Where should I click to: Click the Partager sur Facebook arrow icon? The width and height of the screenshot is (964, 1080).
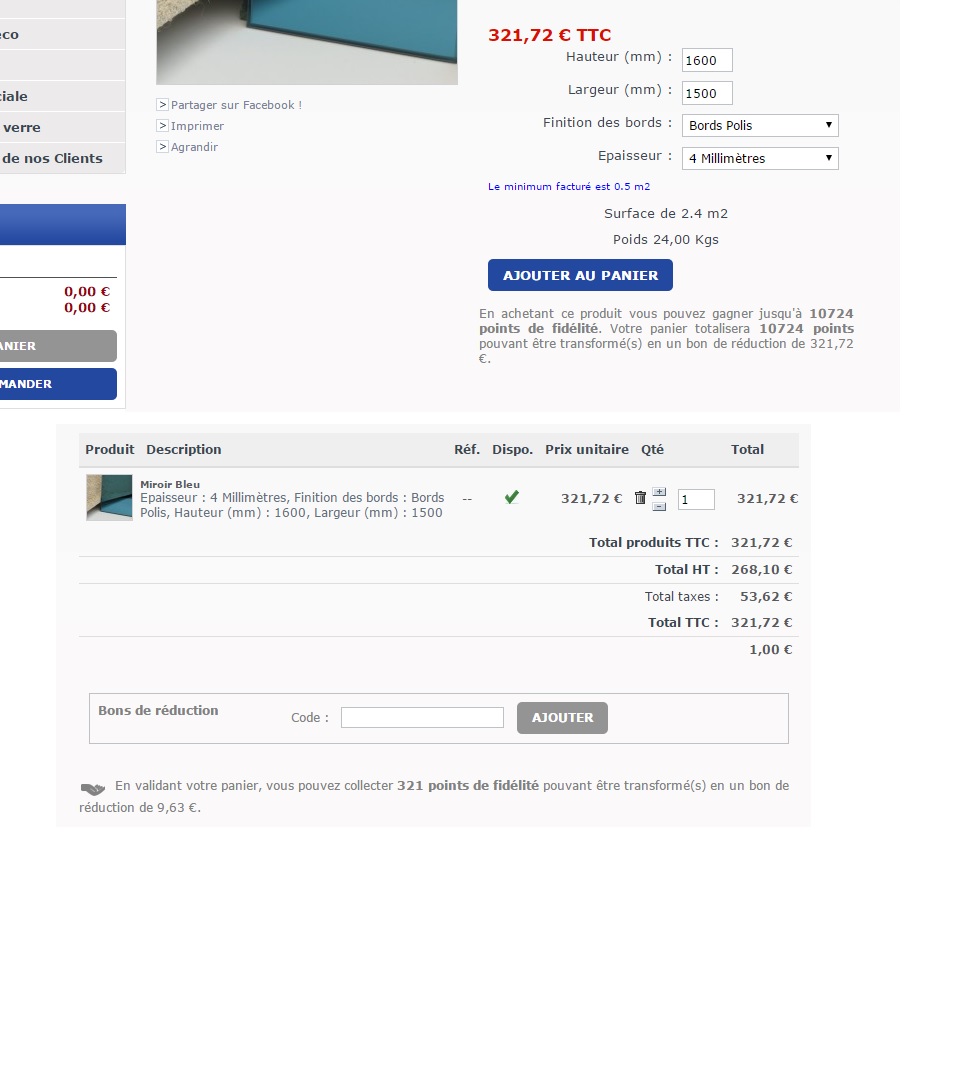click(163, 105)
